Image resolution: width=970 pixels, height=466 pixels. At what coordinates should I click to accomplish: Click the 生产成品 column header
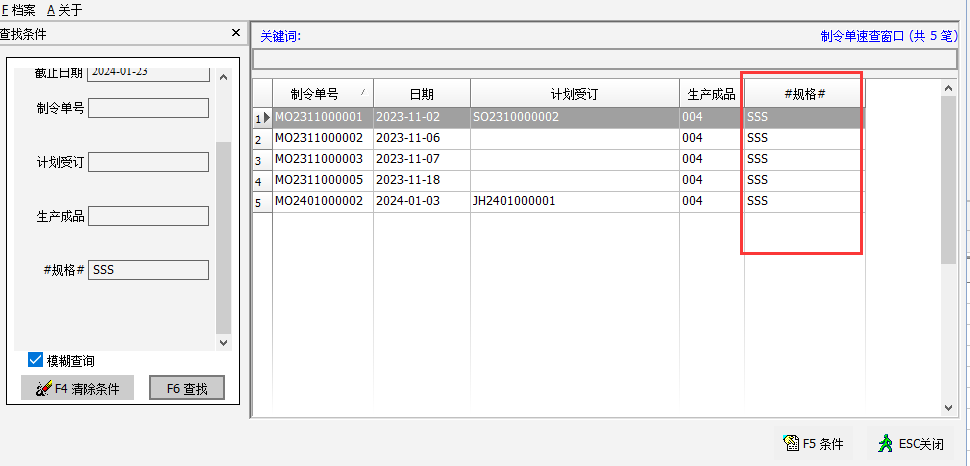[711, 94]
